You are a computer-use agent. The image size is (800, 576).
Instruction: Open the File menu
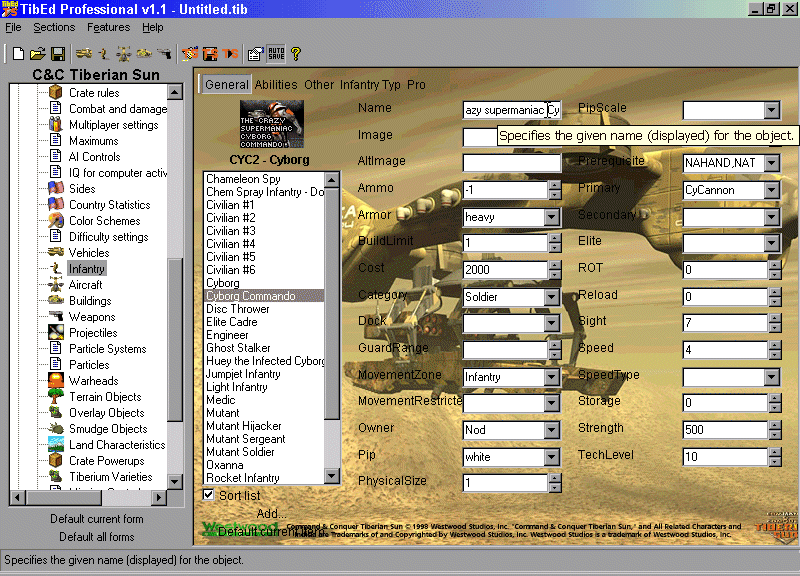13,28
